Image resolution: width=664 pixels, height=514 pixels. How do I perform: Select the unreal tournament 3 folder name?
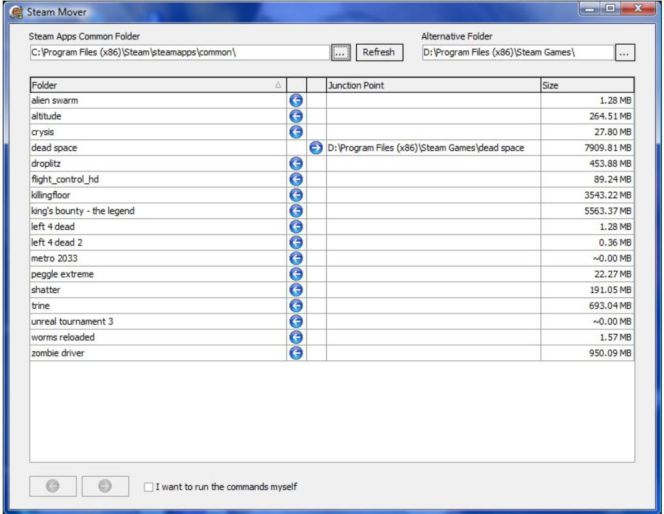[x=72, y=321]
